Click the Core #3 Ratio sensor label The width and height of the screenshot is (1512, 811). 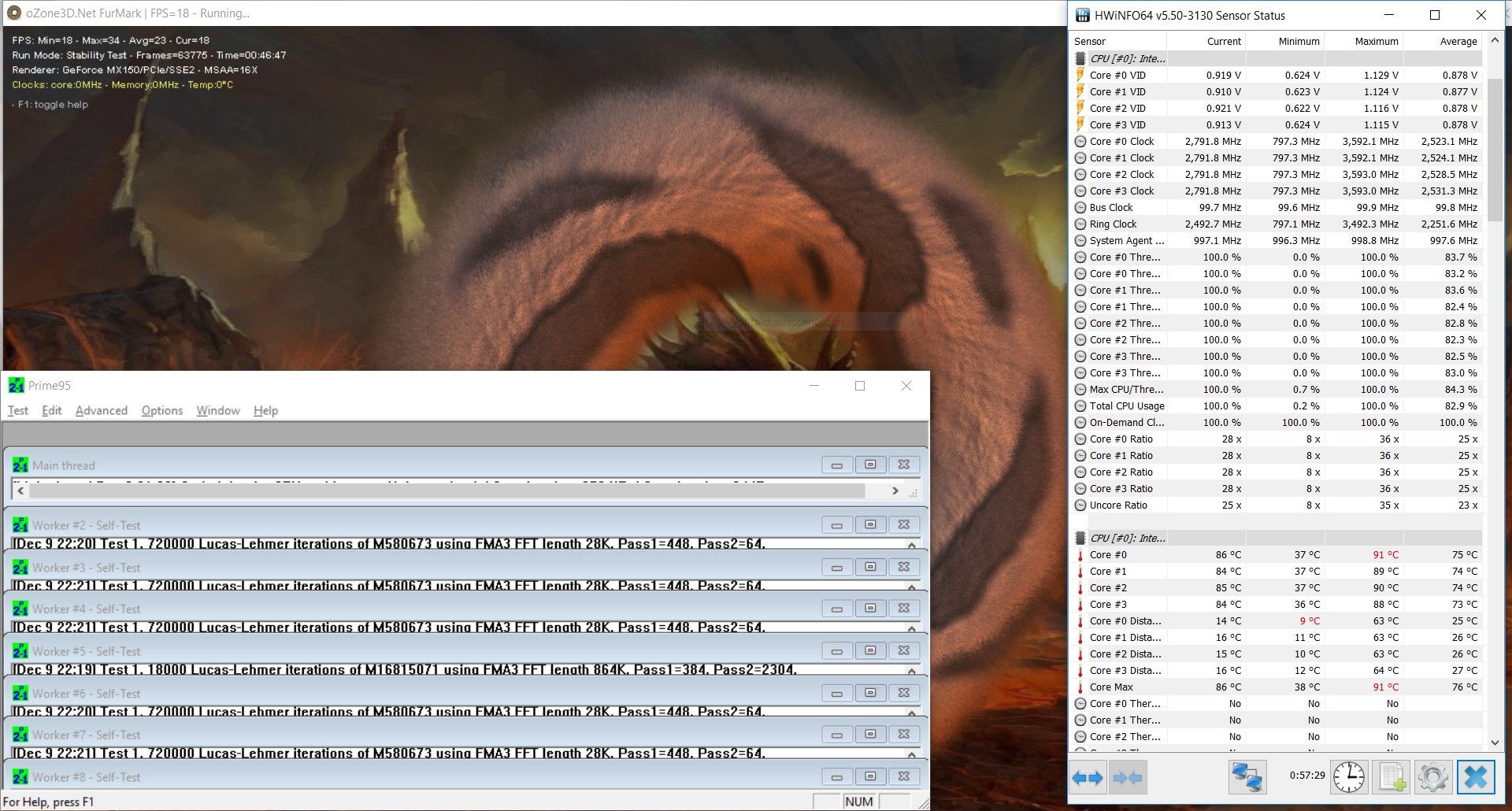pos(1121,489)
